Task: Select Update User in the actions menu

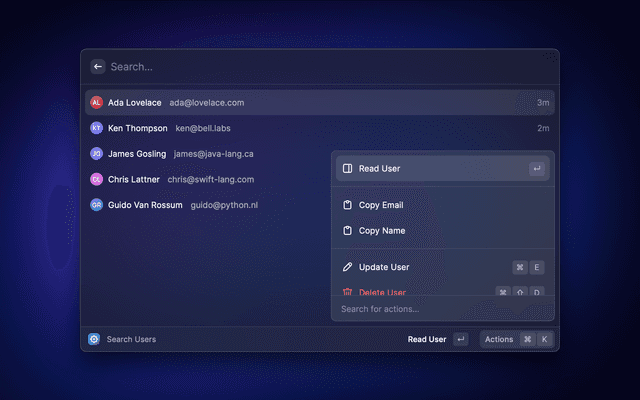Action: pyautogui.click(x=383, y=267)
